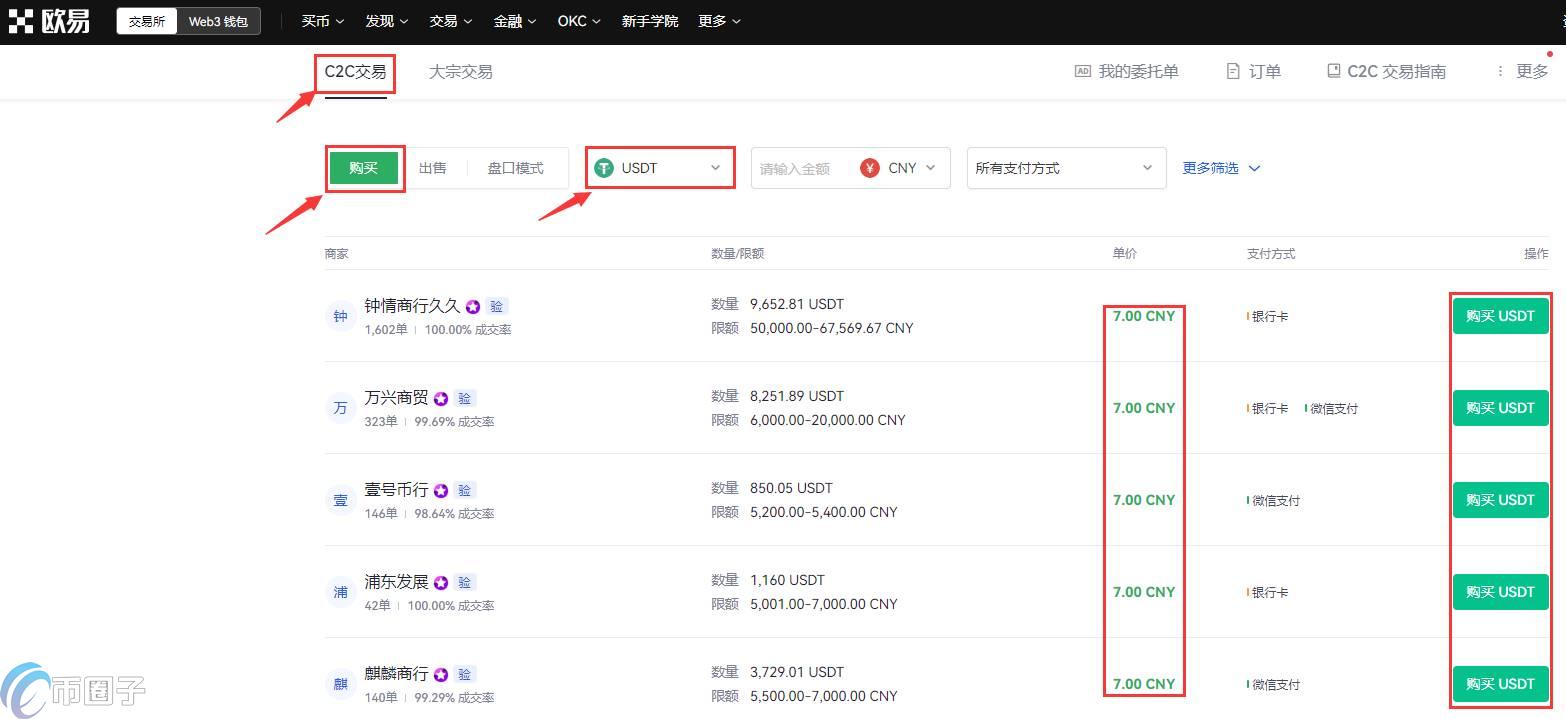Switch to the 大宗交易 tab
Screen dimensions: 1566x719
coord(460,72)
